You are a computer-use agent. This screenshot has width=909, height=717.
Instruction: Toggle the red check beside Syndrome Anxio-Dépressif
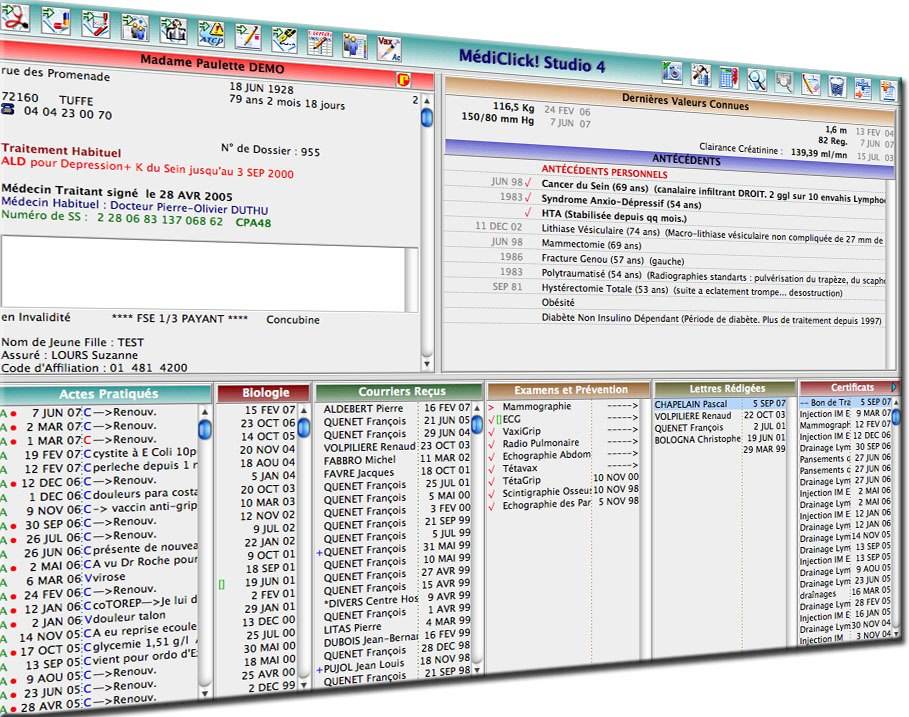pyautogui.click(x=528, y=197)
